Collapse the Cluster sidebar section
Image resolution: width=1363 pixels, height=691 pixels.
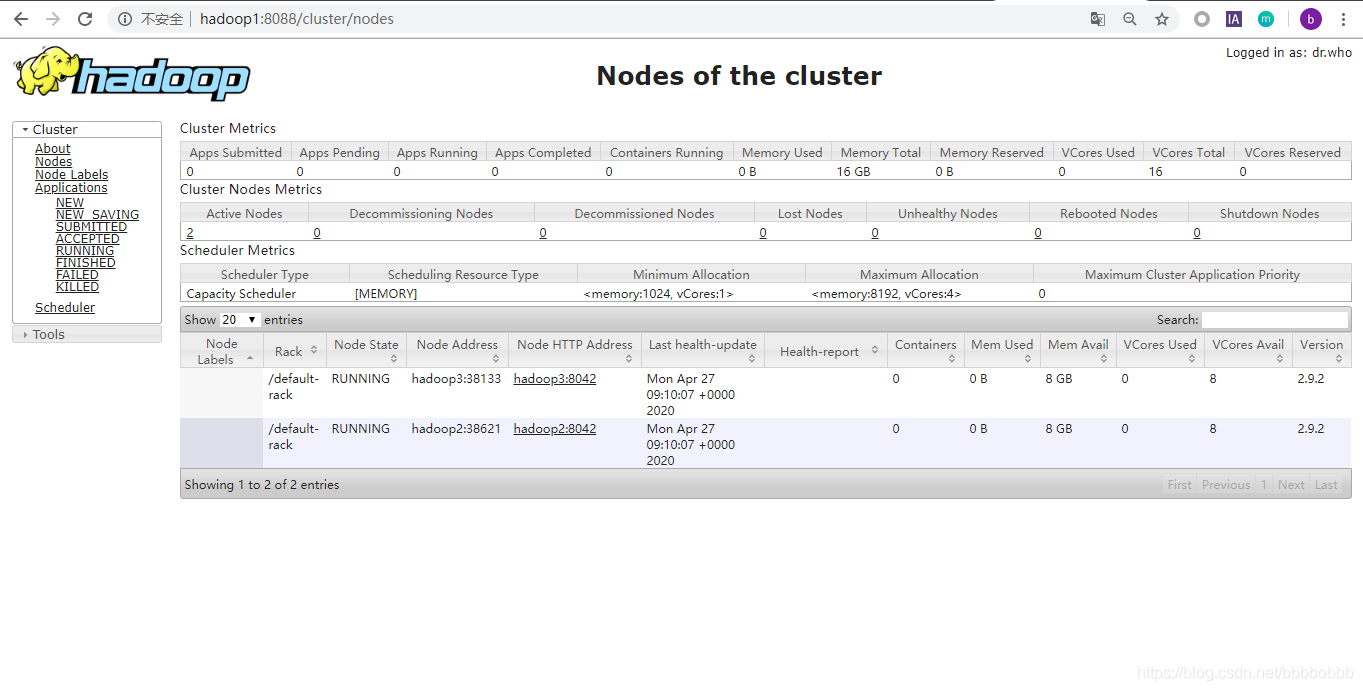[87, 129]
